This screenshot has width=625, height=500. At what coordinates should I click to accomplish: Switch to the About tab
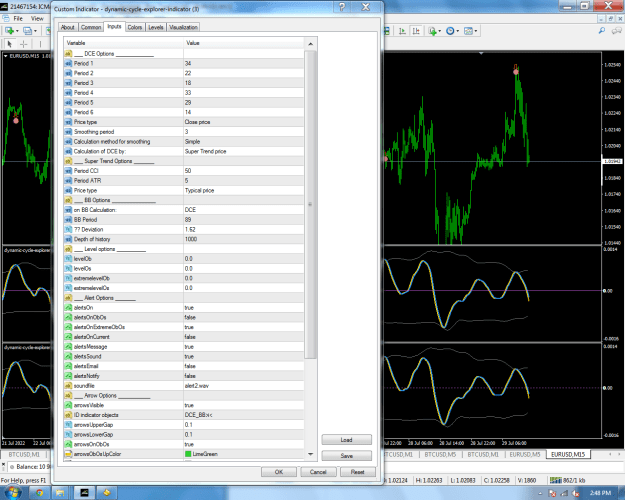67,27
